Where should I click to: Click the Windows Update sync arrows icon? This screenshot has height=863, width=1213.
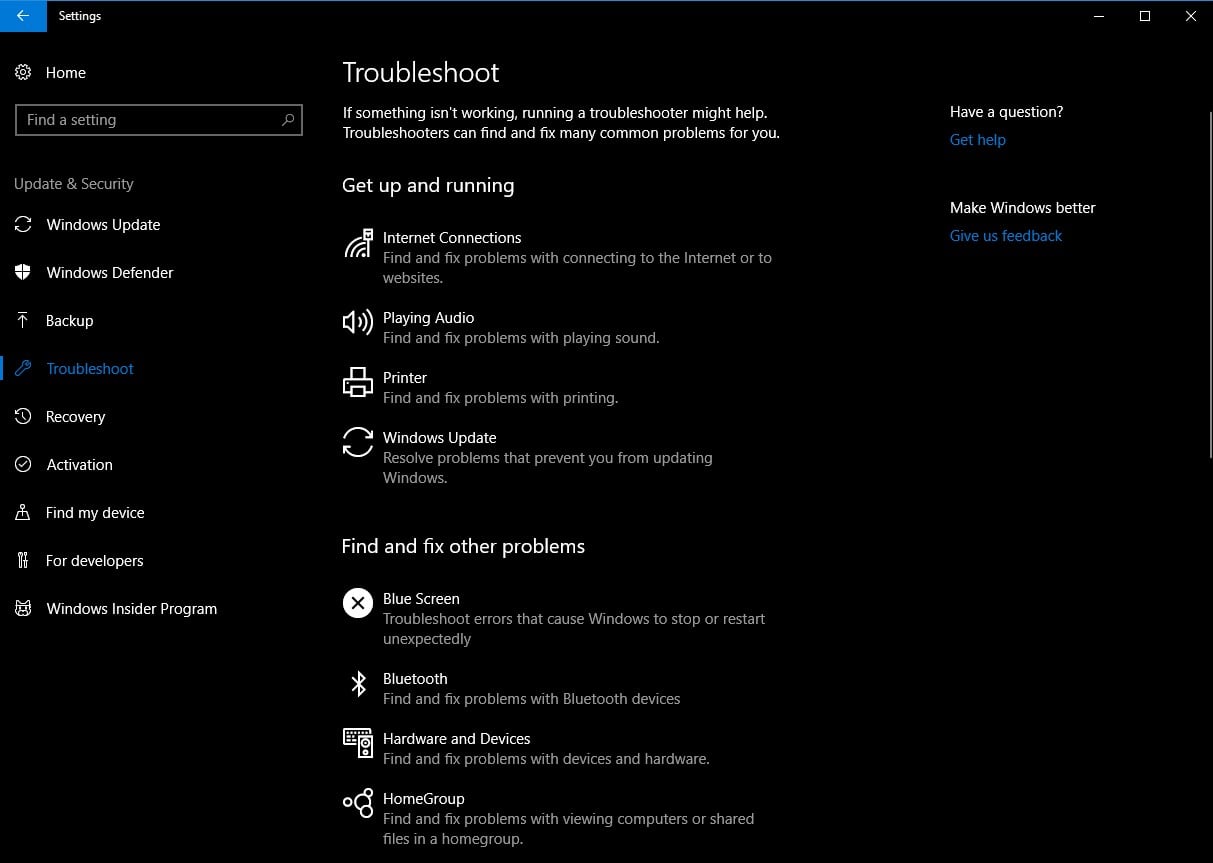coord(357,442)
